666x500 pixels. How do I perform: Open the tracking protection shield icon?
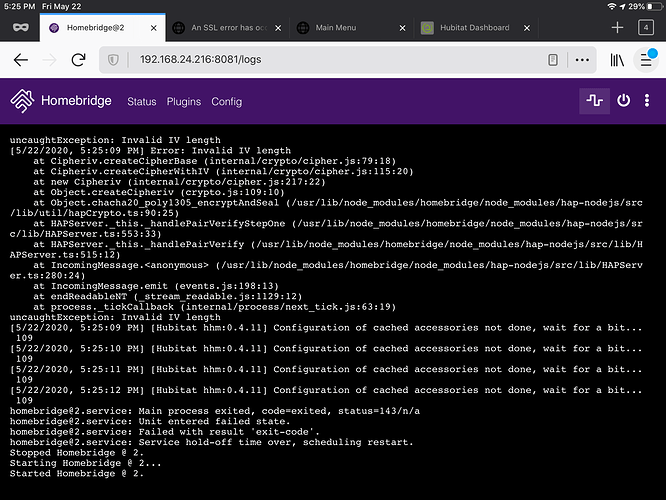113,60
